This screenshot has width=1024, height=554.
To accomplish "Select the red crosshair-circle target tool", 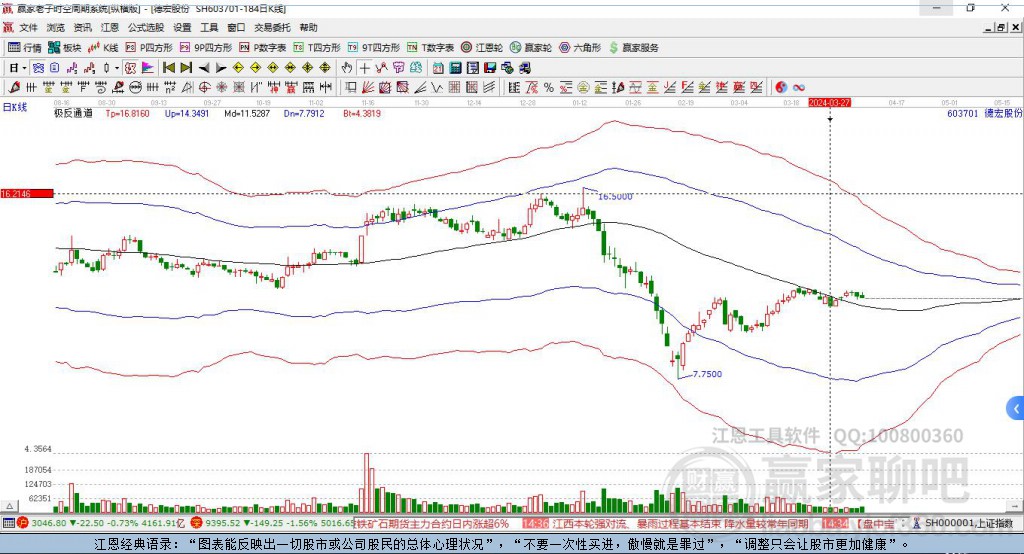I will 204,88.
